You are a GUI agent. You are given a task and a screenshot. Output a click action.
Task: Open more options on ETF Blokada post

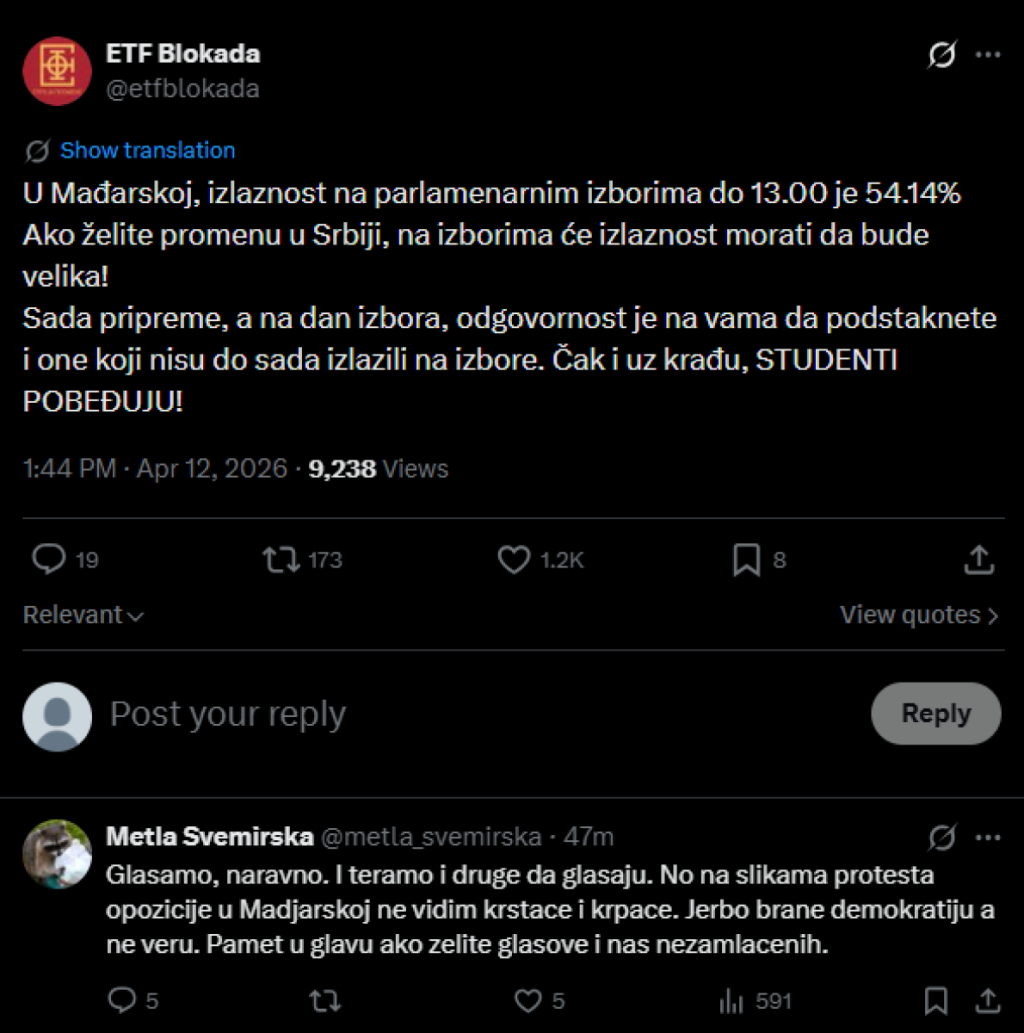(x=988, y=55)
